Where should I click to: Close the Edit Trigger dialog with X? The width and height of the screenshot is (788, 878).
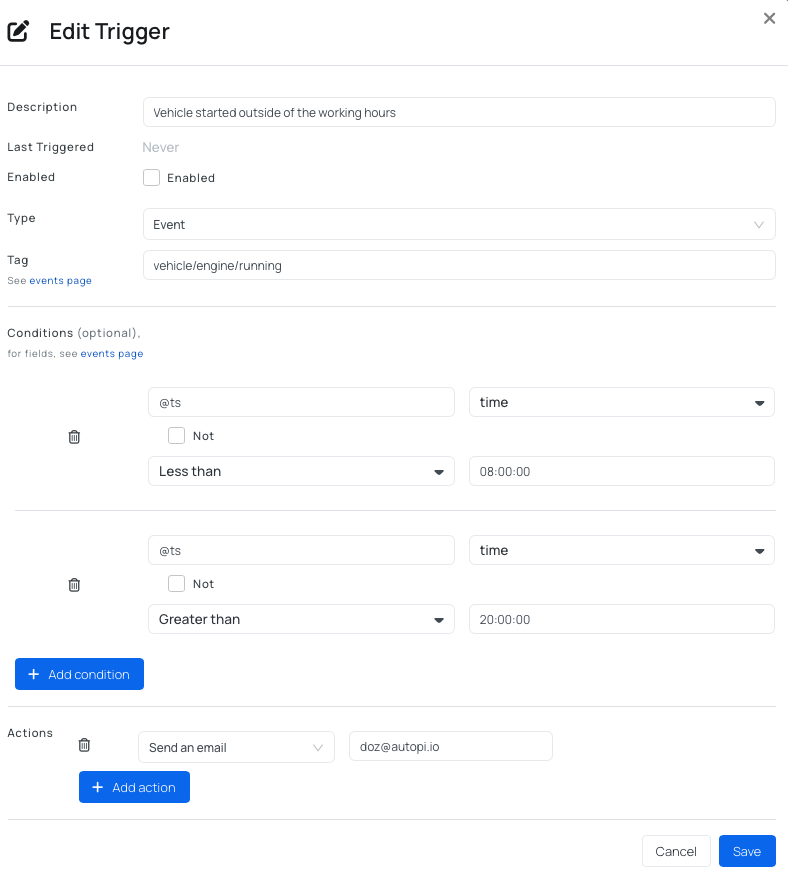(x=769, y=18)
